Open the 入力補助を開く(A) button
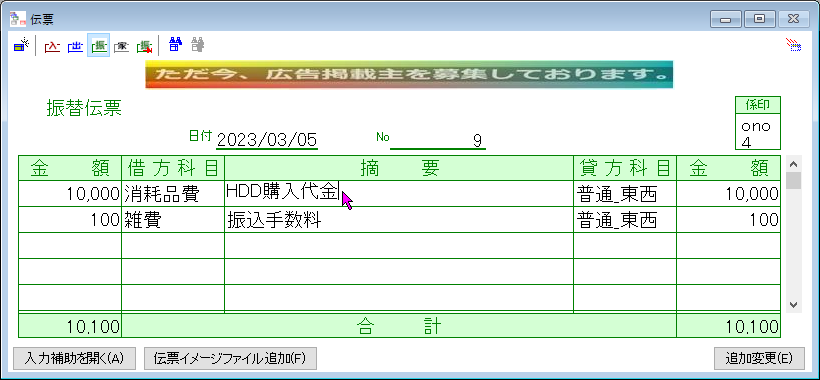The height and width of the screenshot is (380, 820). [74, 358]
